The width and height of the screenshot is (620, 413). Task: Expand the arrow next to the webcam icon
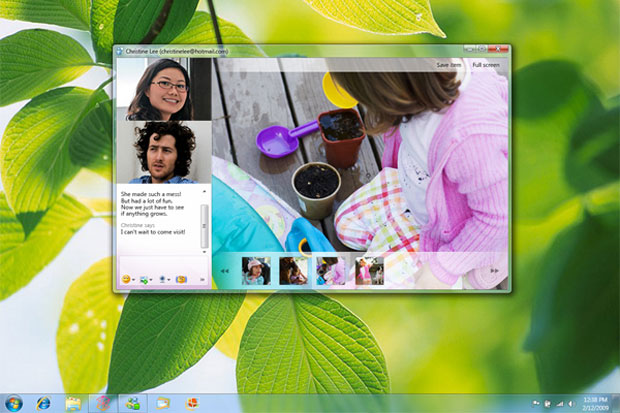169,280
